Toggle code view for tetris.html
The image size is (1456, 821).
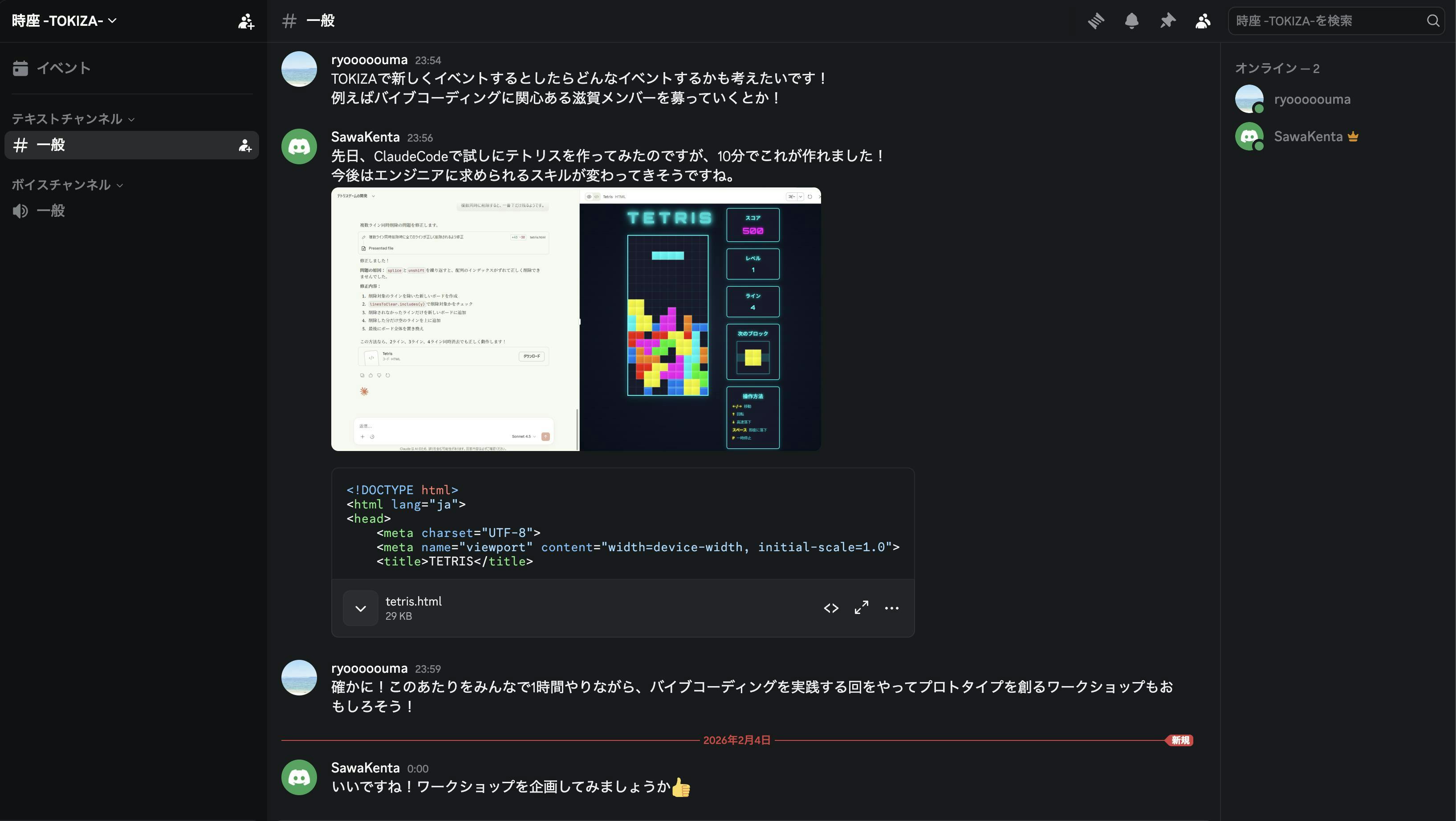click(x=831, y=608)
